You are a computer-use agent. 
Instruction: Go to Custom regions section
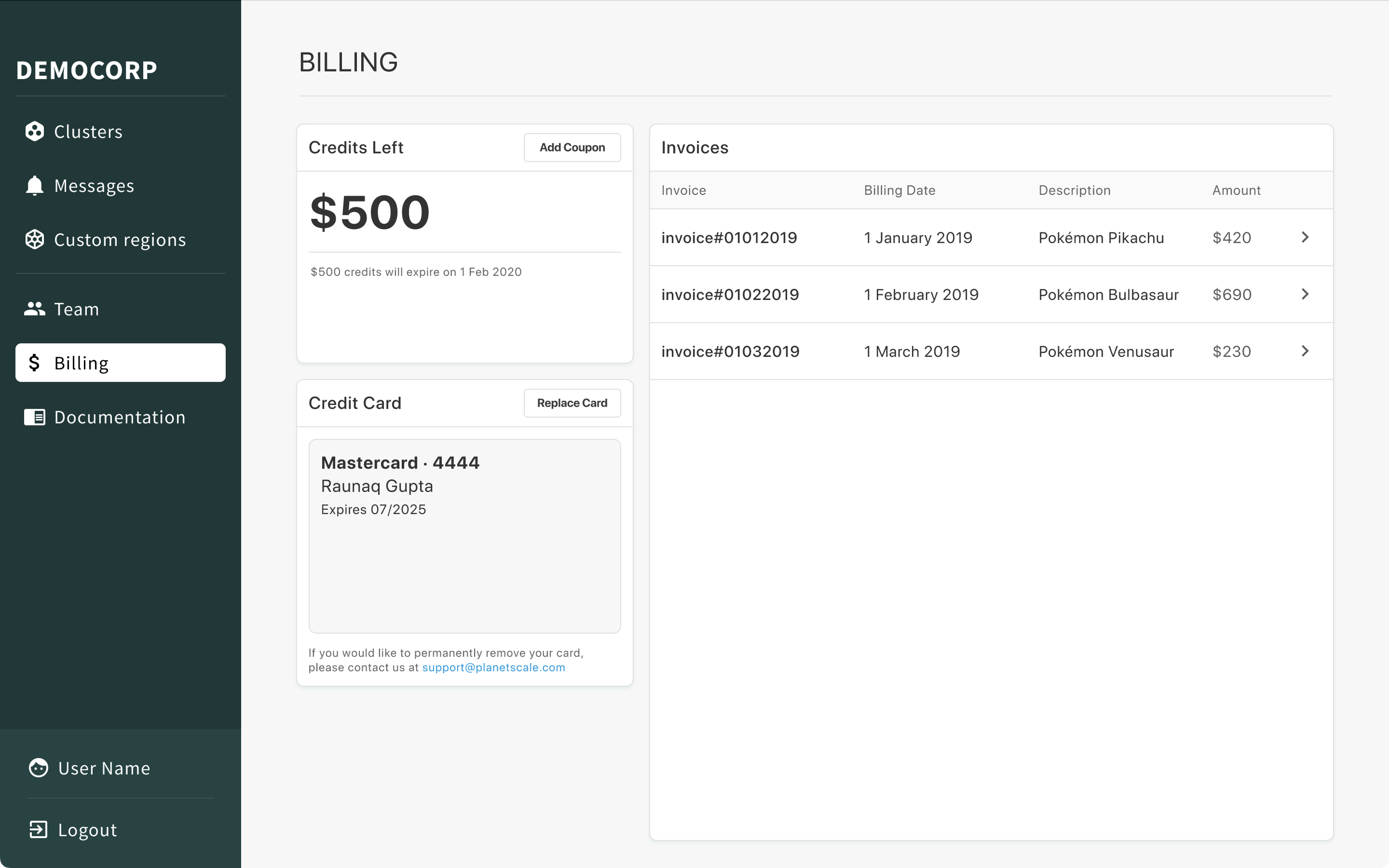(x=120, y=239)
